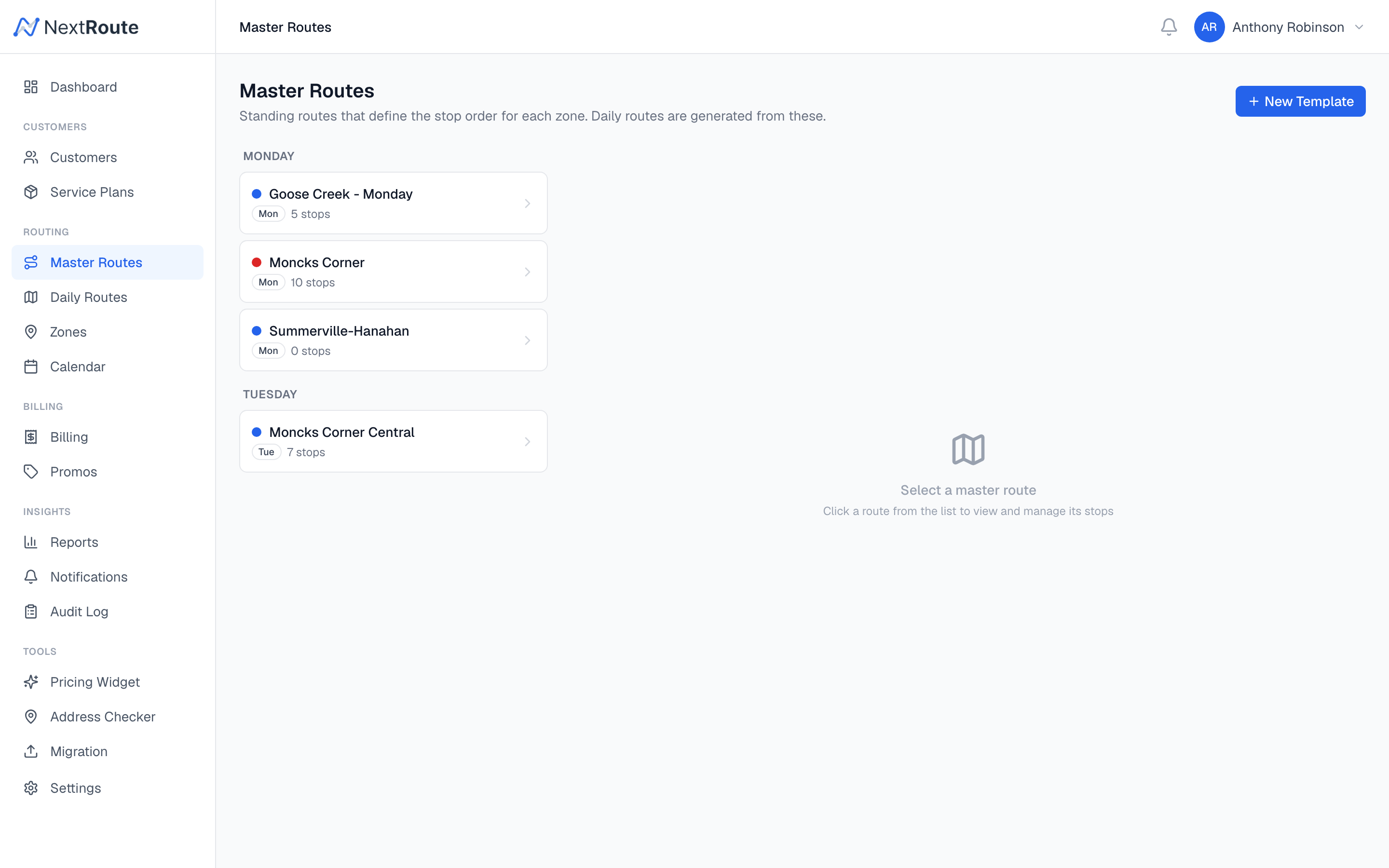1389x868 pixels.
Task: Expand the Goose Creek - Monday route chevron
Action: coord(527,203)
